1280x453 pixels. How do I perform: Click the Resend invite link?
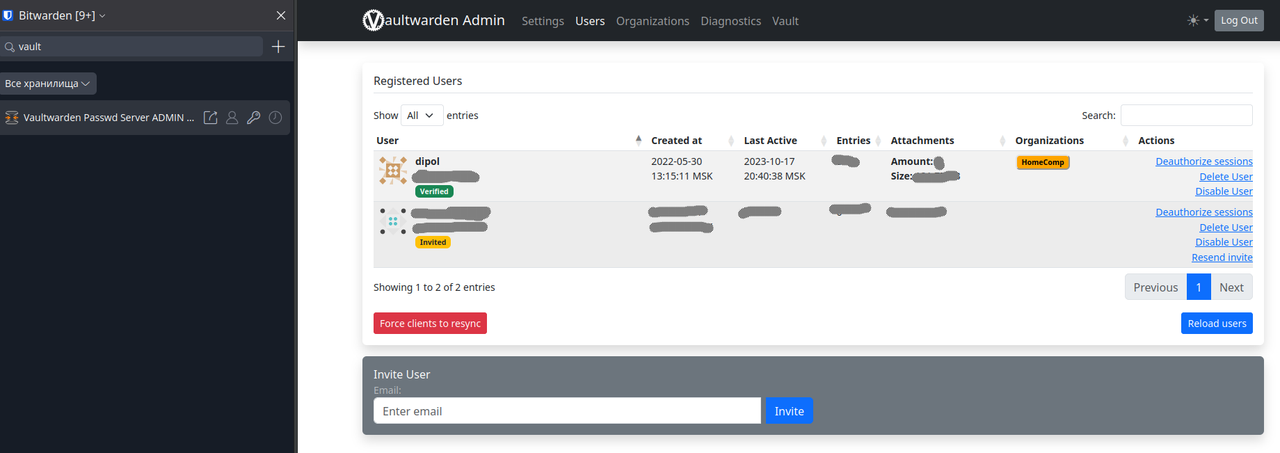pyautogui.click(x=1222, y=257)
